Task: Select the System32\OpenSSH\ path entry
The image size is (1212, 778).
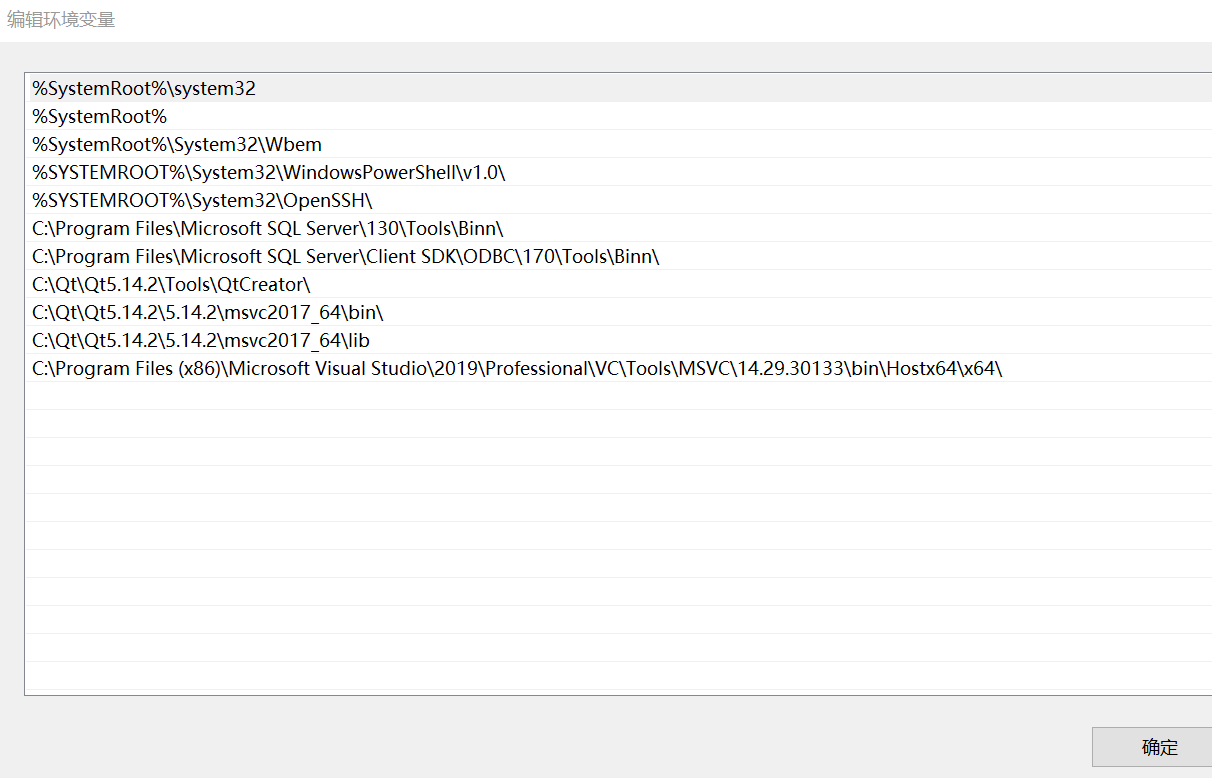Action: 618,200
